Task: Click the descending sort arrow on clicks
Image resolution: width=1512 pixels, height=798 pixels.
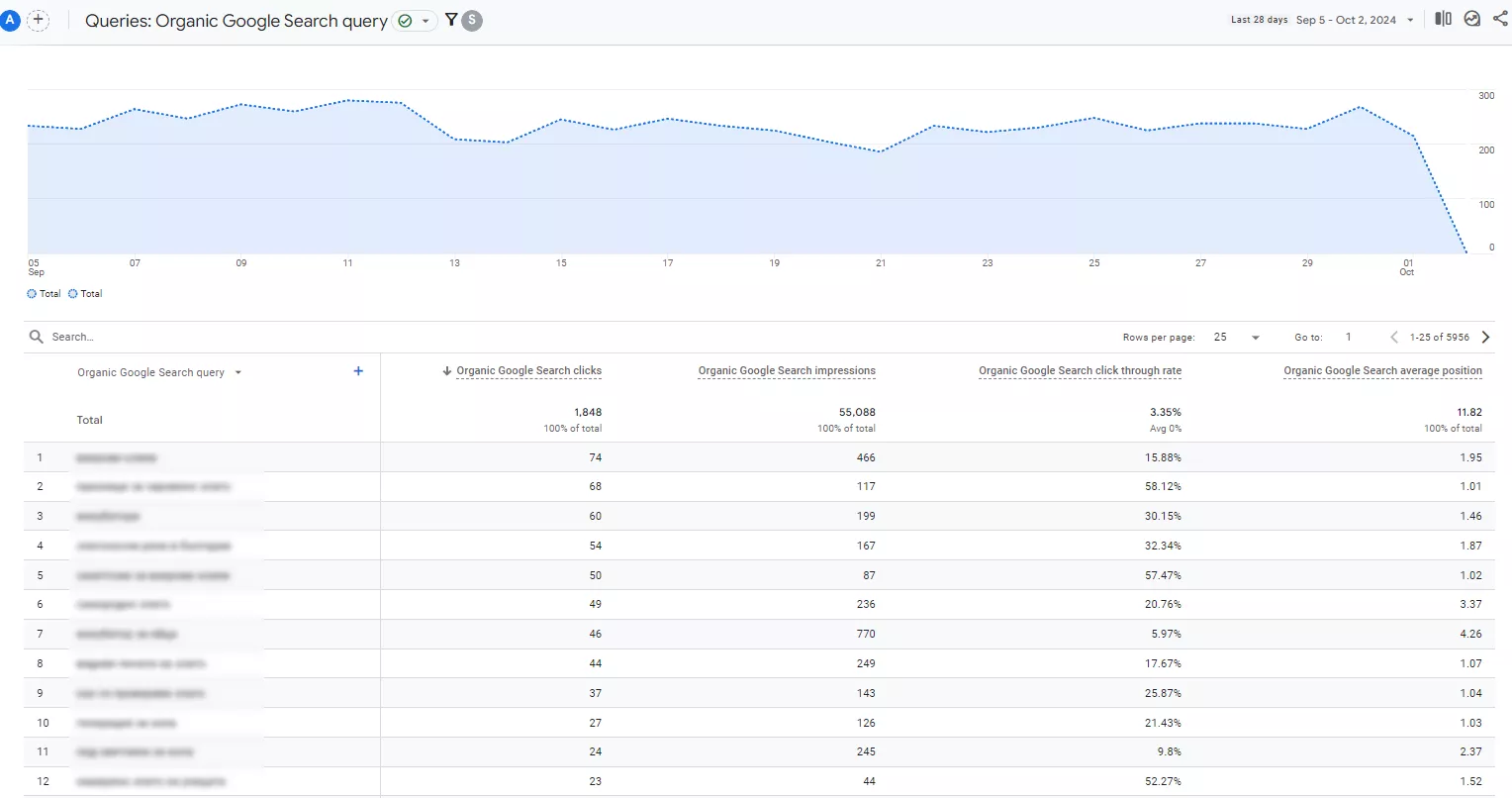Action: tap(447, 371)
